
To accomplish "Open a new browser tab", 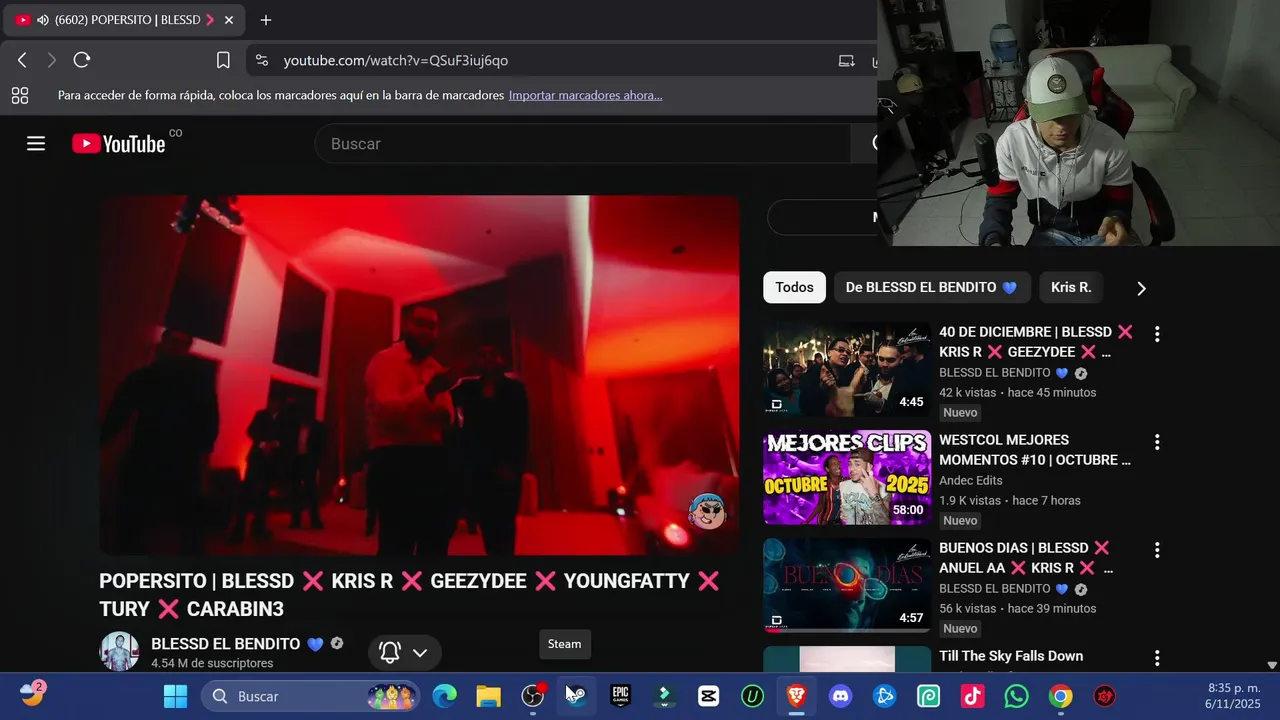I will click(x=265, y=20).
